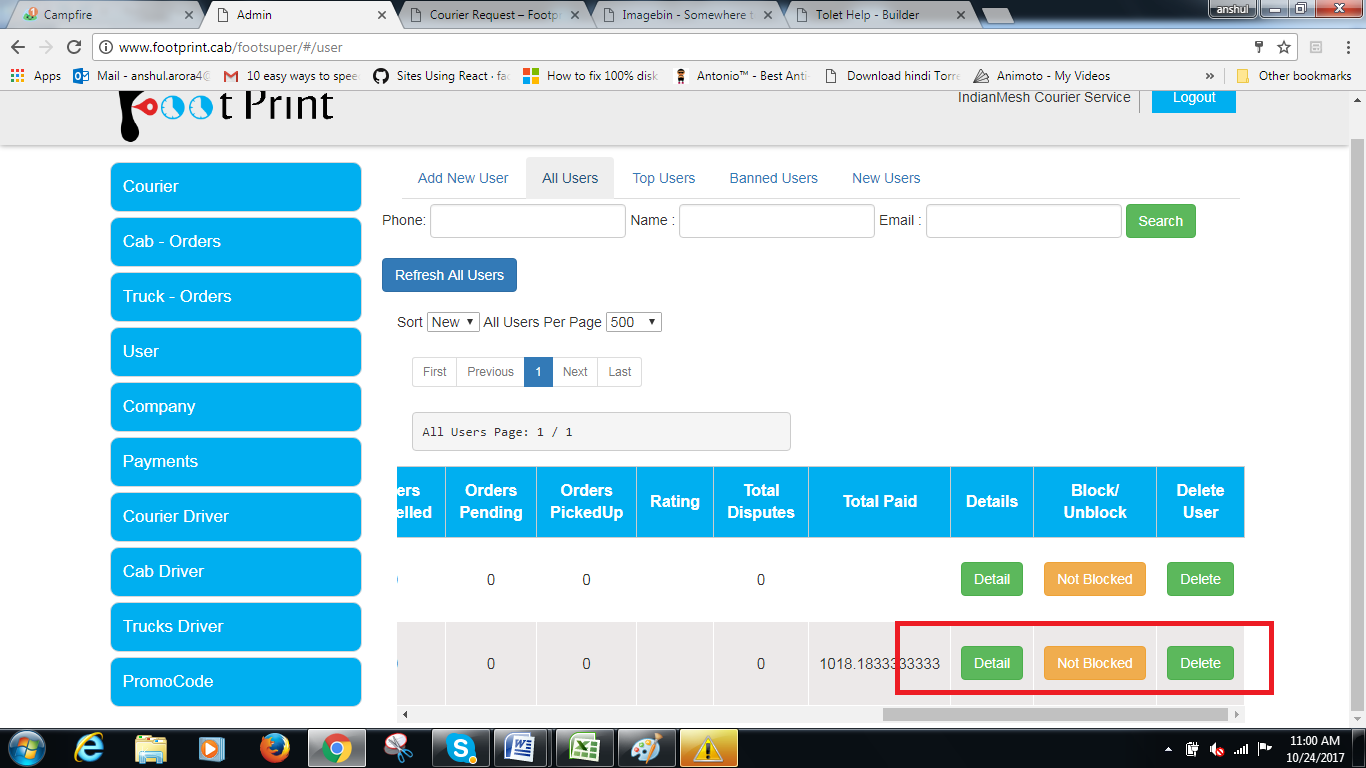This screenshot has width=1366, height=768.
Task: Open Skype from taskbar
Action: (461, 748)
